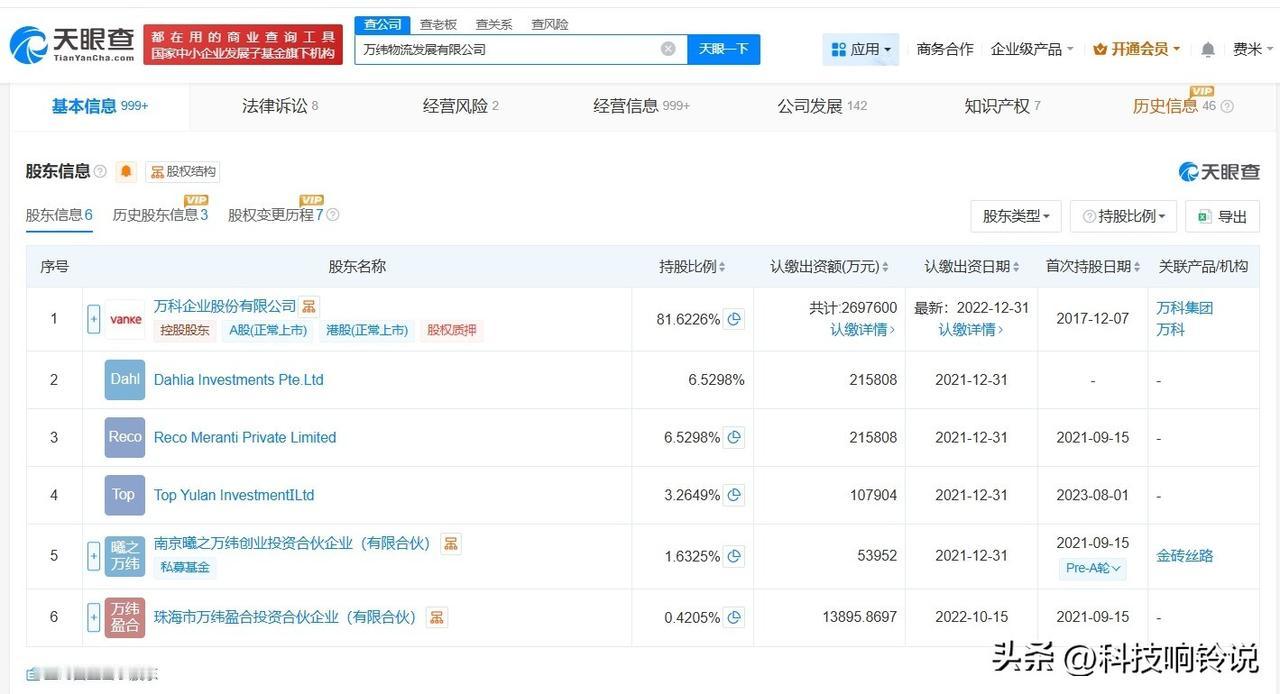
Task: Open the 应用 dropdown menu
Action: (x=860, y=49)
